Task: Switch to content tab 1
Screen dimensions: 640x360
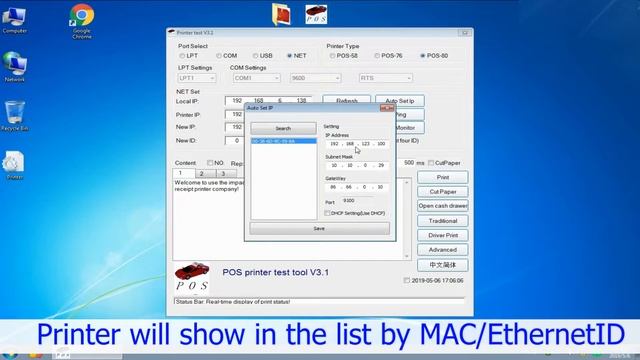Action: [184, 173]
